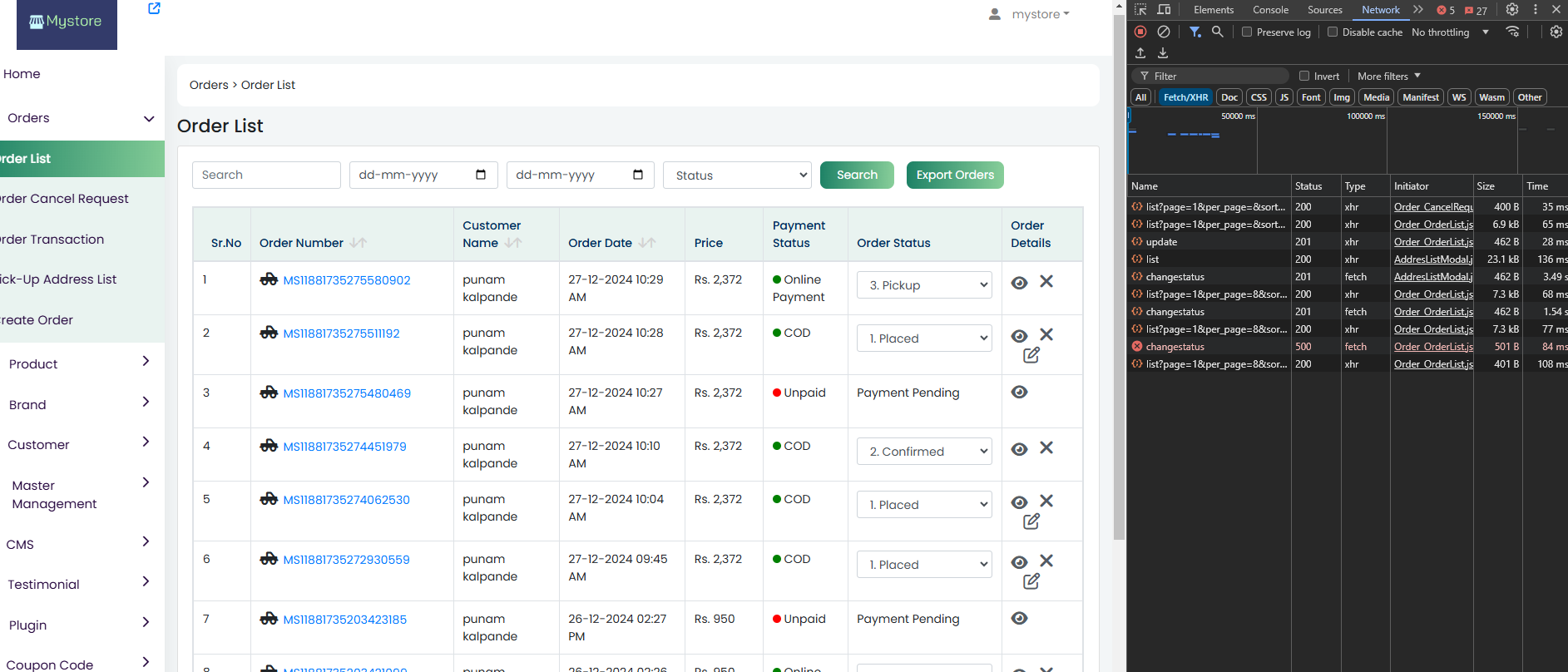This screenshot has width=1568, height=672.
Task: Select the Order Transaction sidebar item
Action: tap(52, 240)
